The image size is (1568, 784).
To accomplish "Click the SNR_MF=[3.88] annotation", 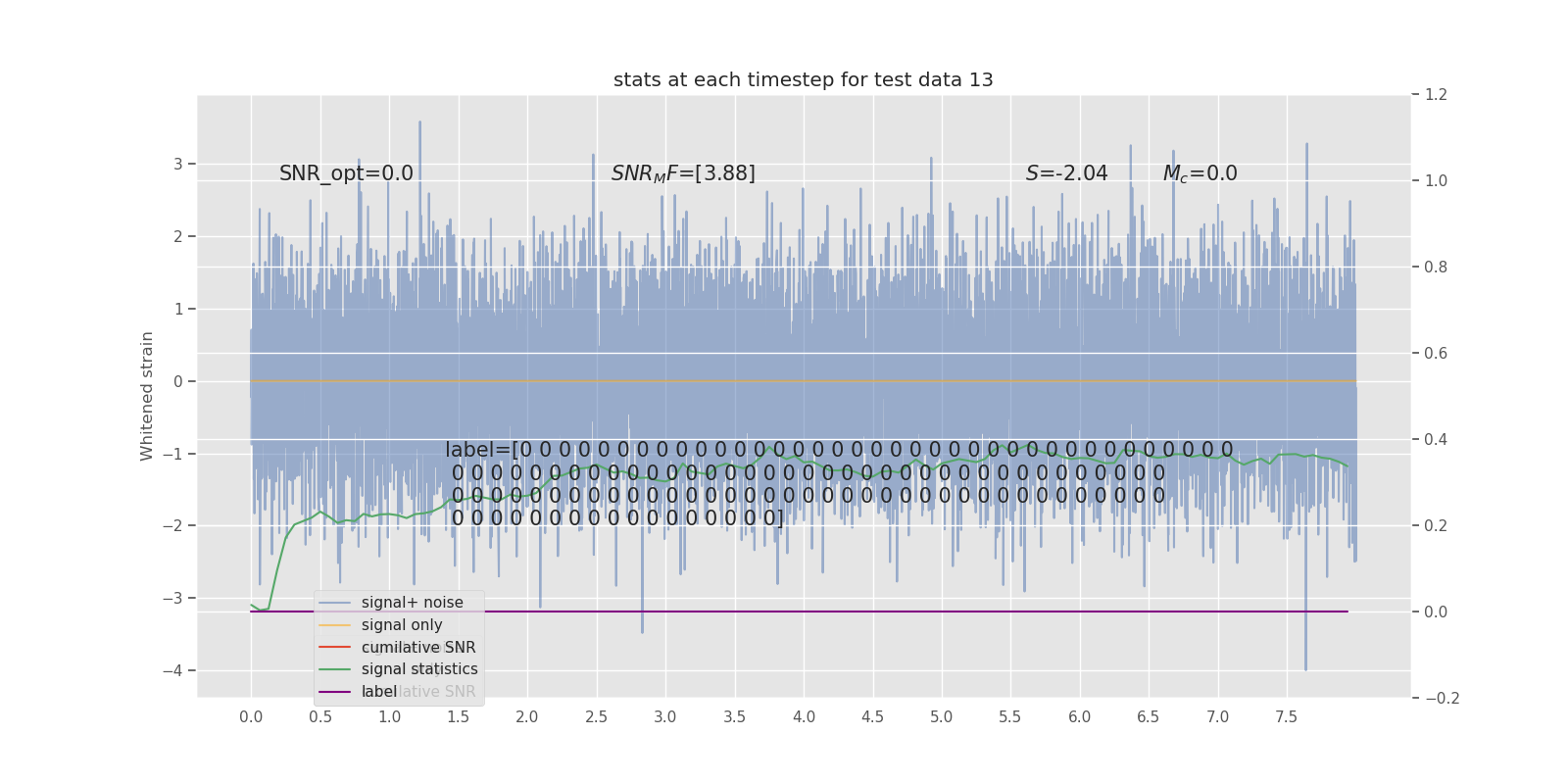I will point(683,173).
